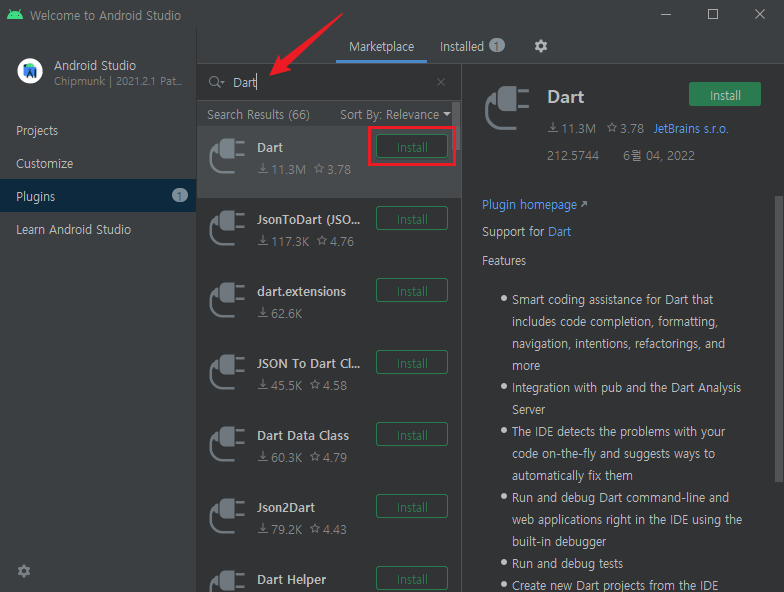Click the Dart link after Support for
This screenshot has width=784, height=592.
pos(560,232)
